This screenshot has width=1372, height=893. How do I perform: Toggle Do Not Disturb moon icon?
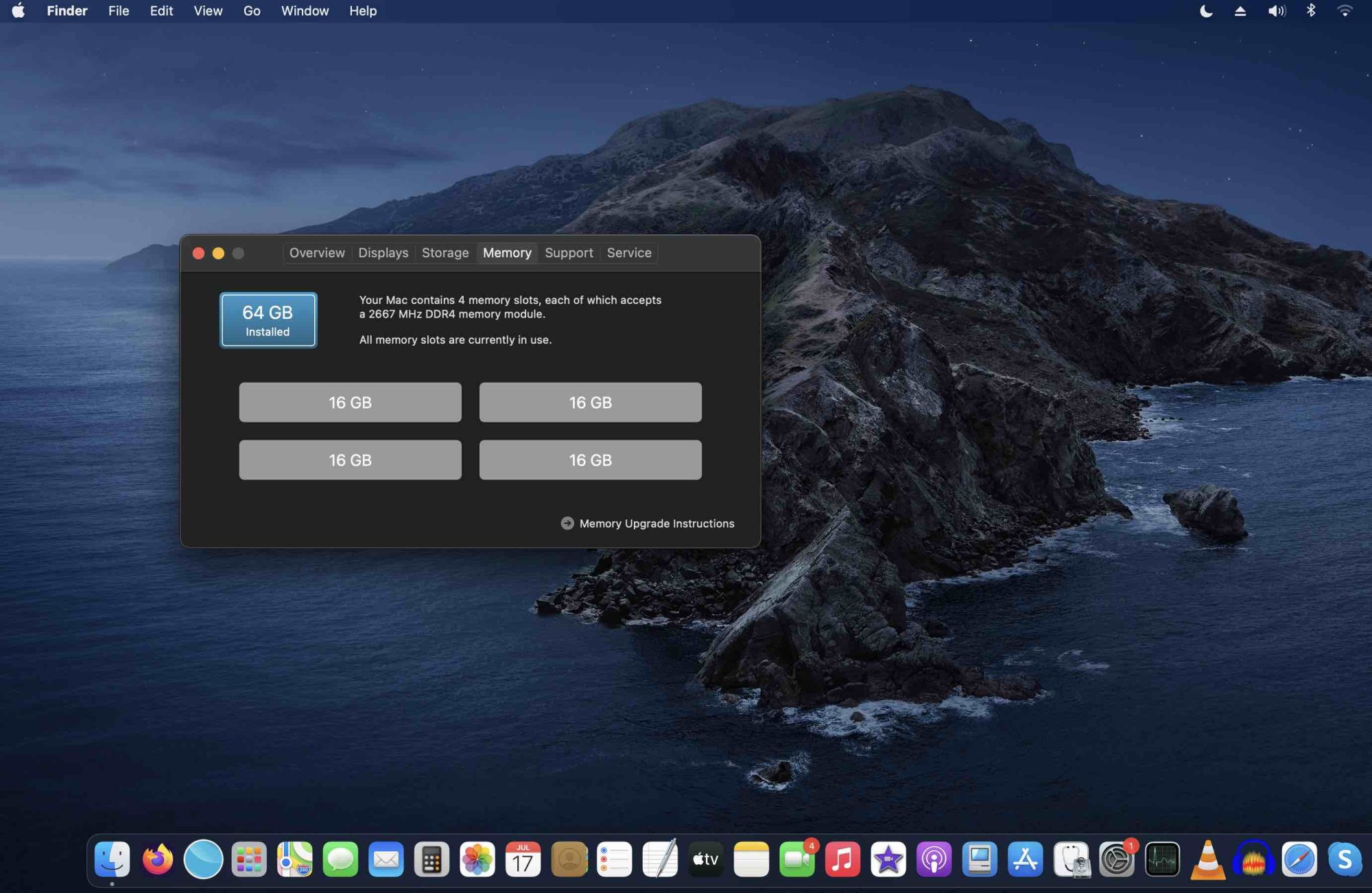point(1206,11)
